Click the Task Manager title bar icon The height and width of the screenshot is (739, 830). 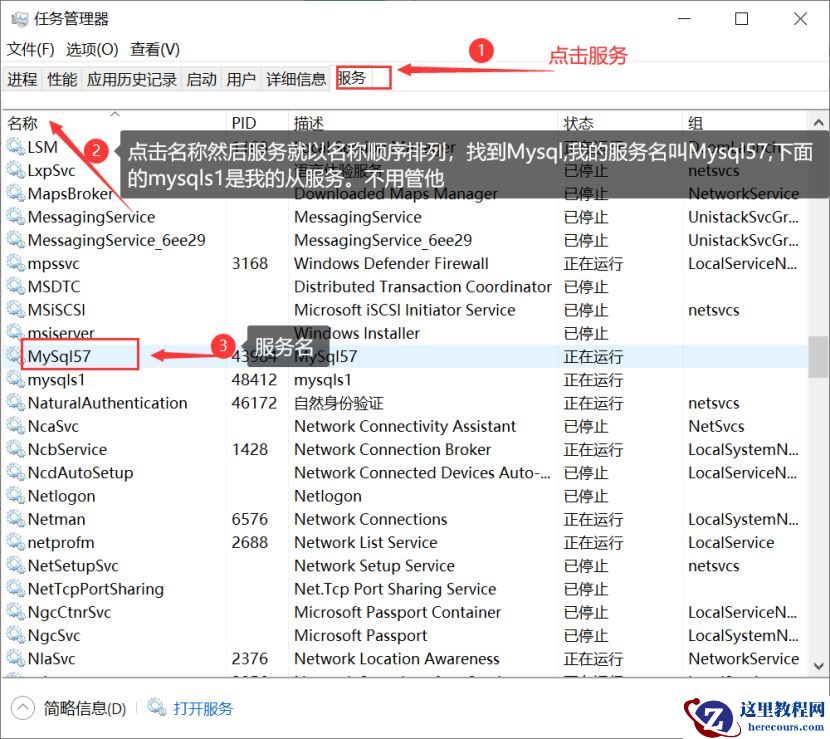click(x=20, y=19)
